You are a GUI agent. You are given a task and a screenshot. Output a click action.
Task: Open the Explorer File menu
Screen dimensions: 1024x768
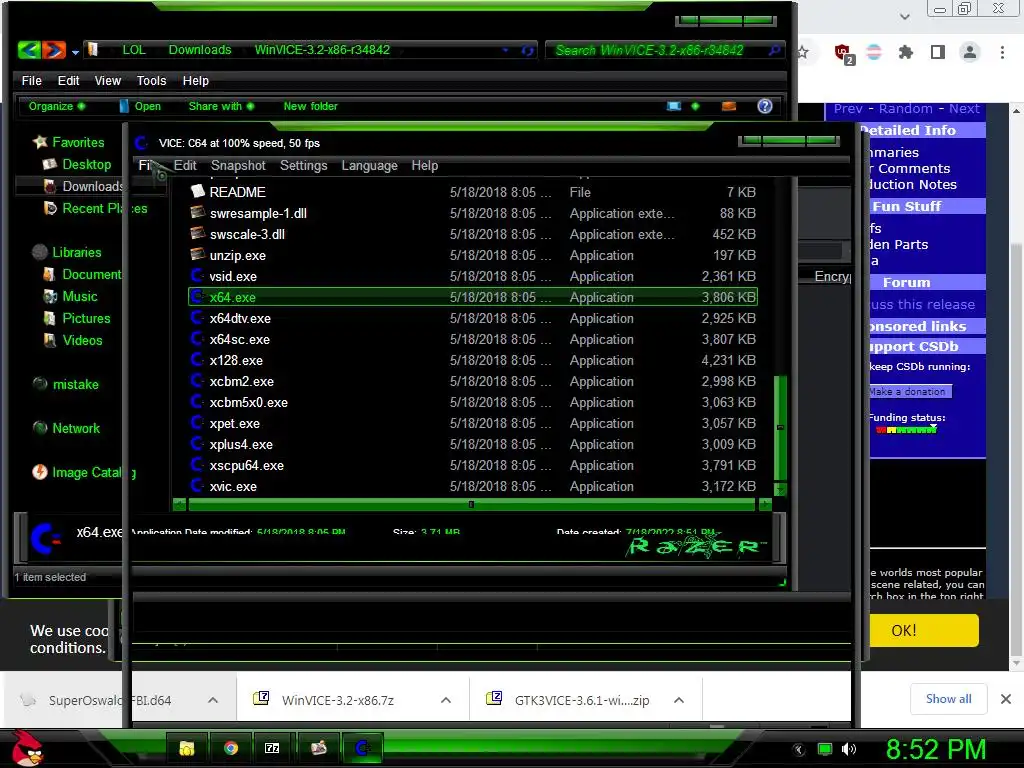click(31, 80)
